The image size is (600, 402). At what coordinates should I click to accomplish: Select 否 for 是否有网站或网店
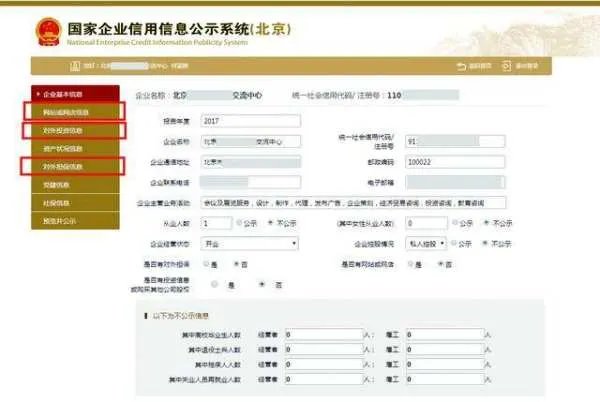point(440,264)
